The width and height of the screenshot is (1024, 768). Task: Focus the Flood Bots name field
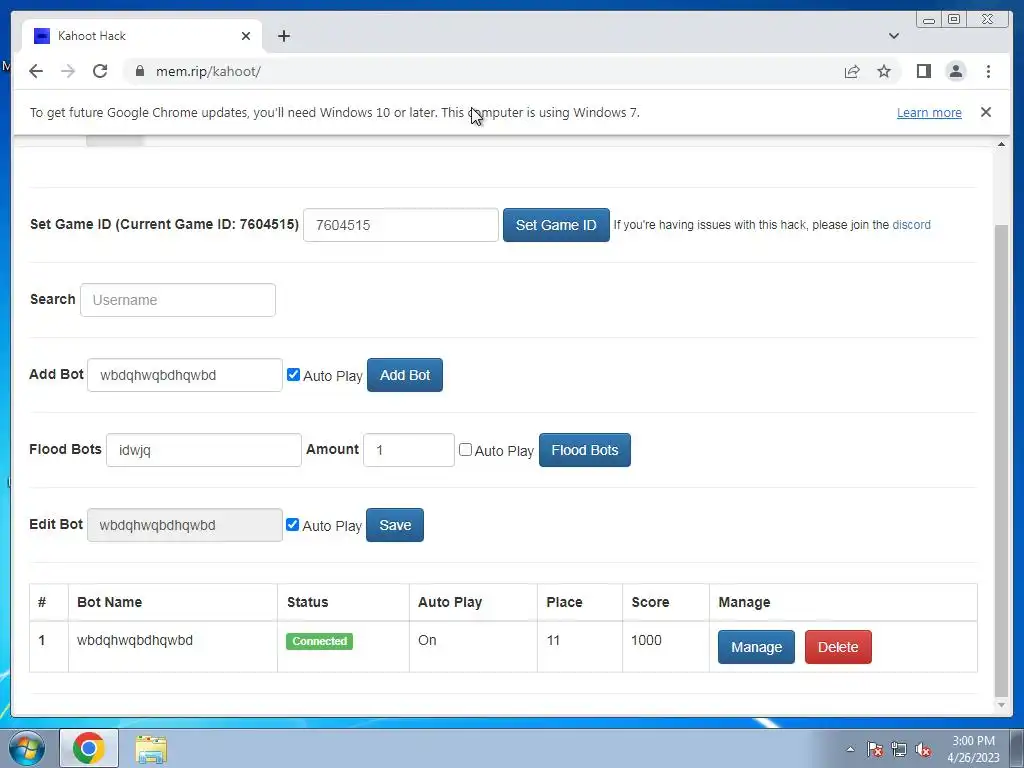[204, 450]
